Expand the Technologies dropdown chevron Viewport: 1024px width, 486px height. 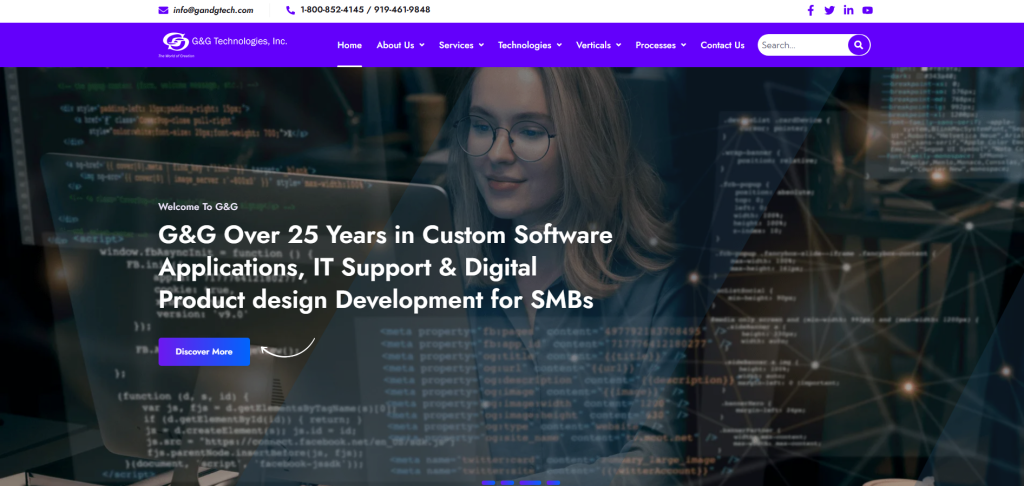click(x=559, y=45)
